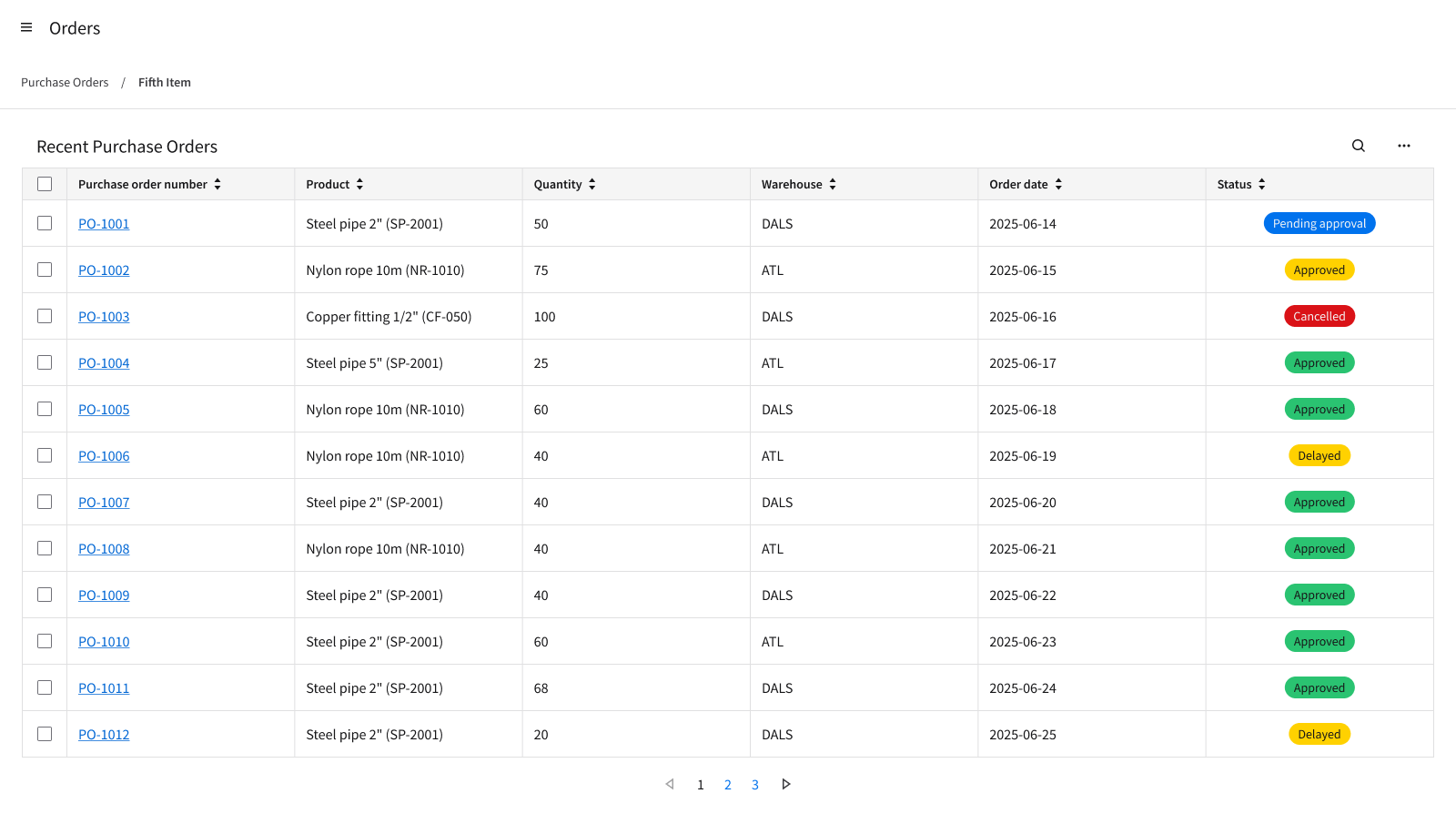
Task: Open purchase order PO-1001 link
Action: pos(104,224)
